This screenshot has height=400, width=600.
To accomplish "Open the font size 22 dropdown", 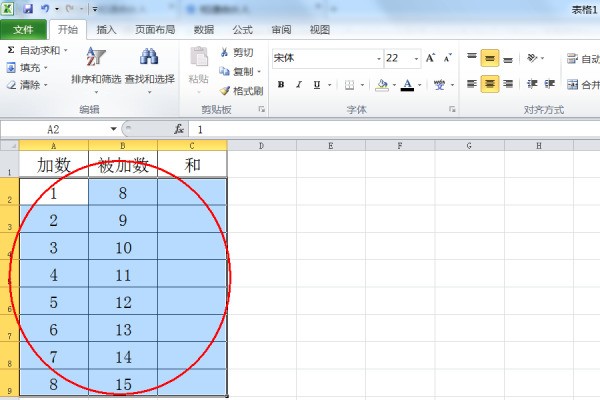I will click(x=416, y=59).
